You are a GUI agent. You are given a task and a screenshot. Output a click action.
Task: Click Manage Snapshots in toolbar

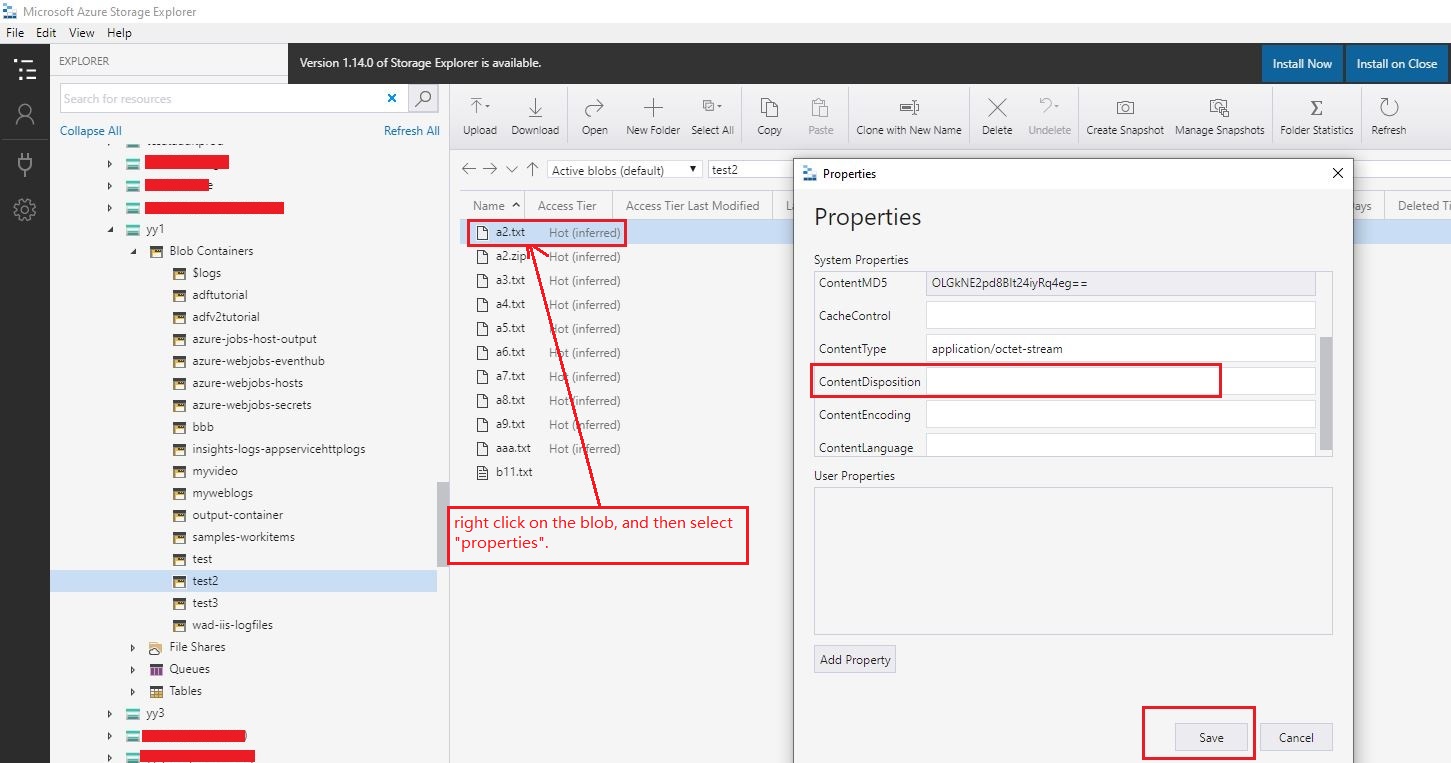1219,117
